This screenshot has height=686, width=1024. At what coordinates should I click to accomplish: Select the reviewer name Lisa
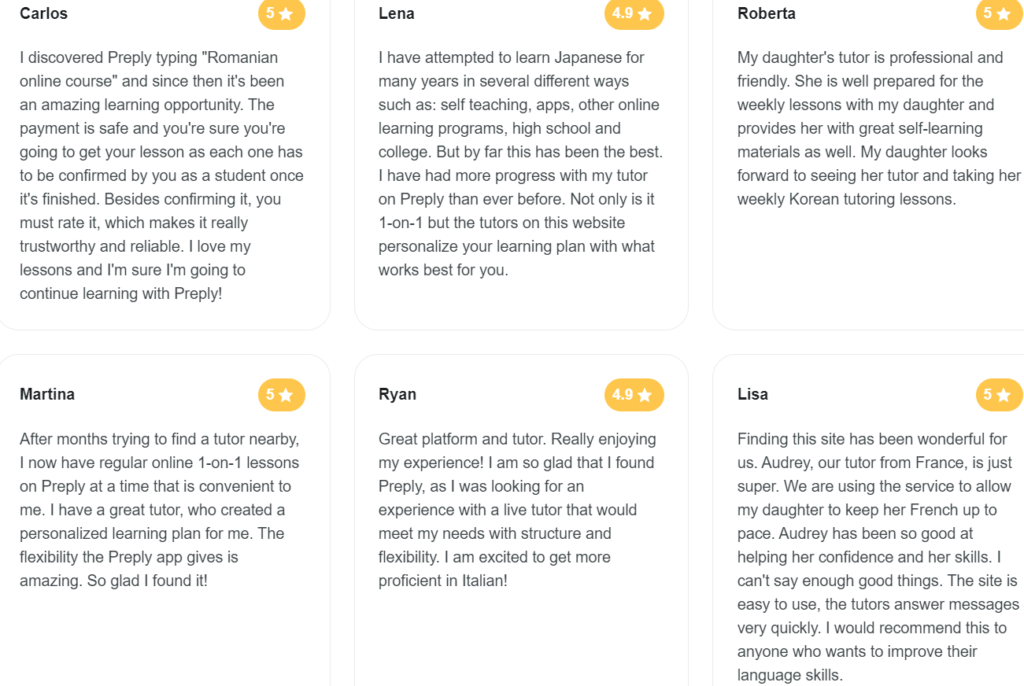(x=752, y=394)
